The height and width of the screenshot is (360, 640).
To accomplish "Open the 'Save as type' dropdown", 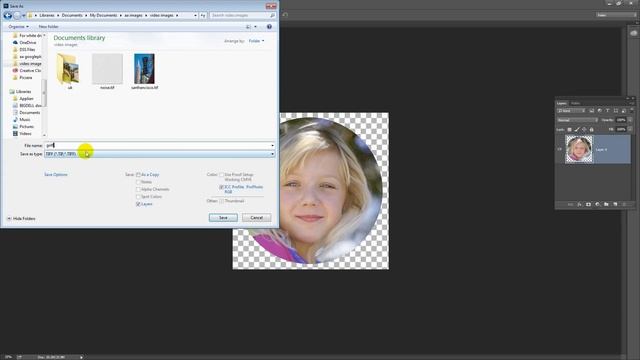I will [159, 154].
